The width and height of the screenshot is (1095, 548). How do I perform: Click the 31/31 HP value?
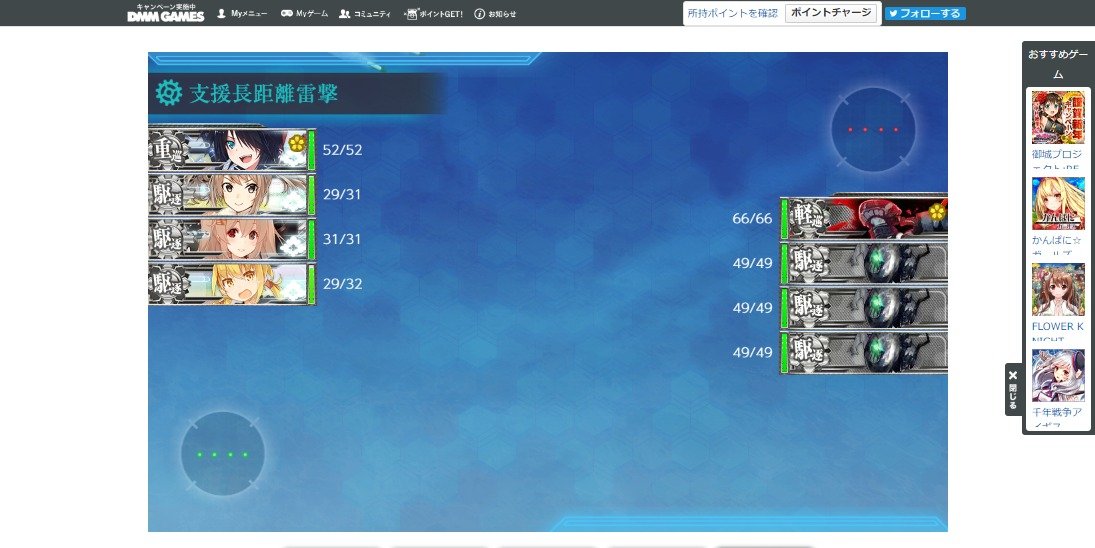pos(342,239)
